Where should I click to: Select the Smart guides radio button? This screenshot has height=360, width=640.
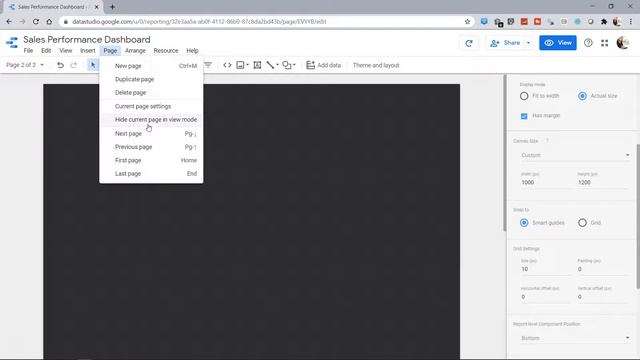tap(524, 223)
